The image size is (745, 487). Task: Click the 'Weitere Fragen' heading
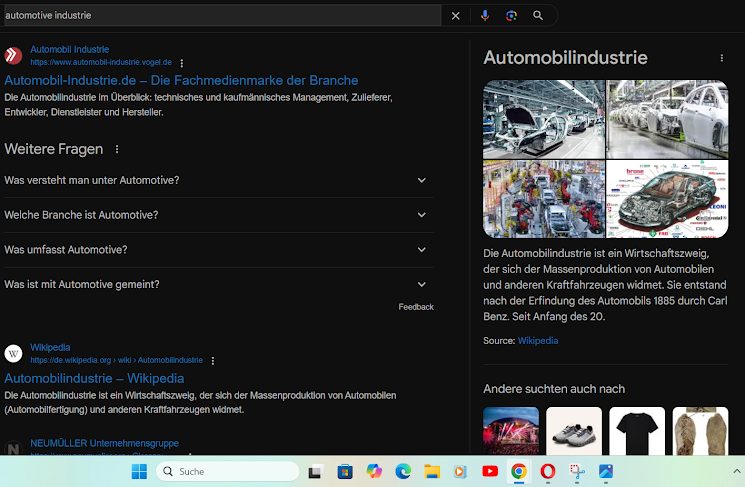(x=54, y=149)
